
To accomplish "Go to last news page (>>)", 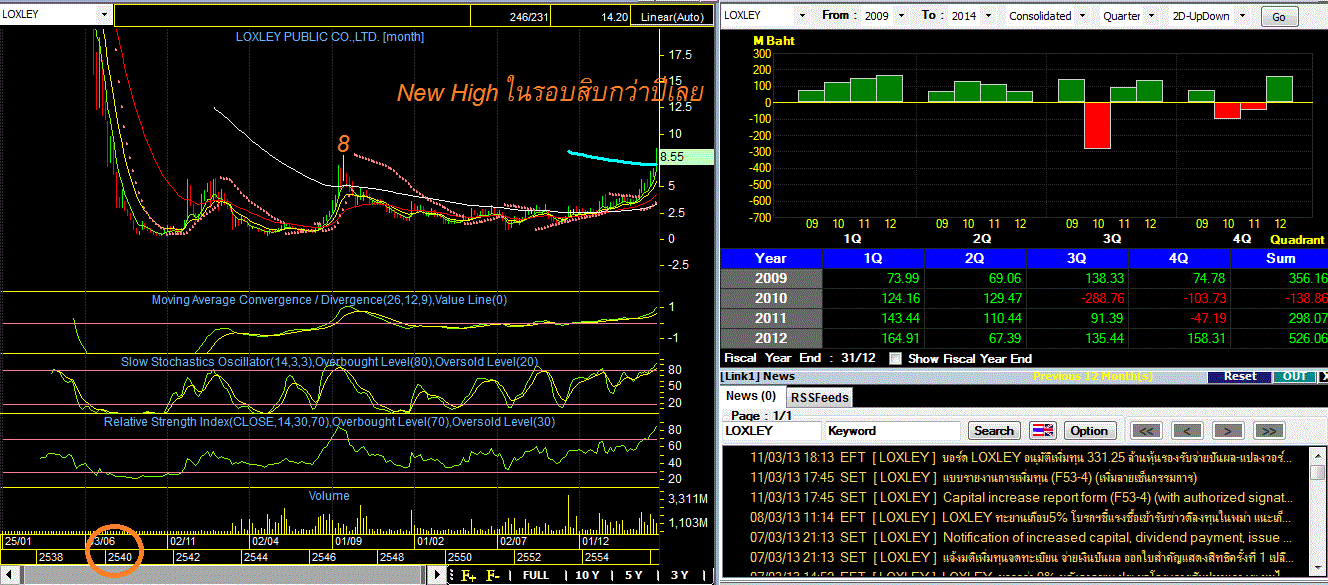I will point(1268,431).
